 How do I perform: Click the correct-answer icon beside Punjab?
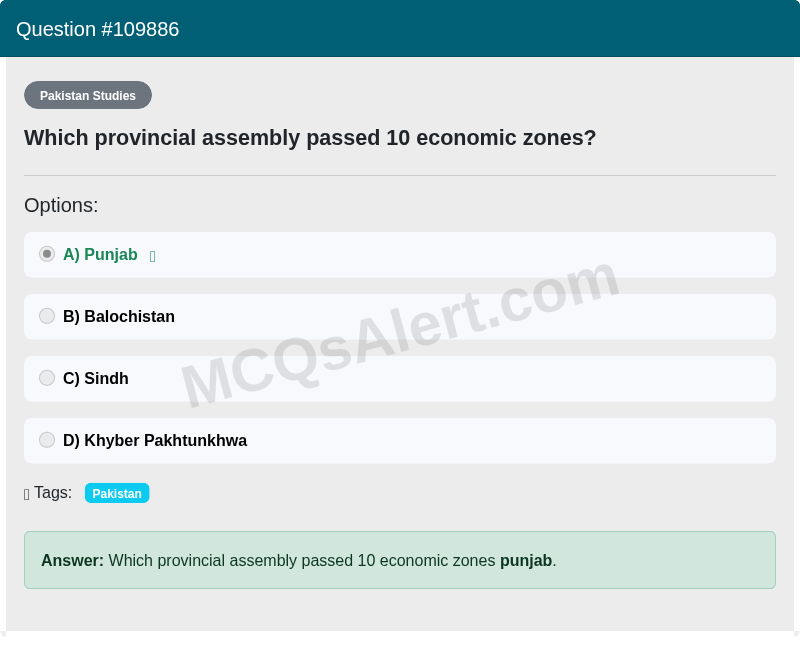[152, 256]
